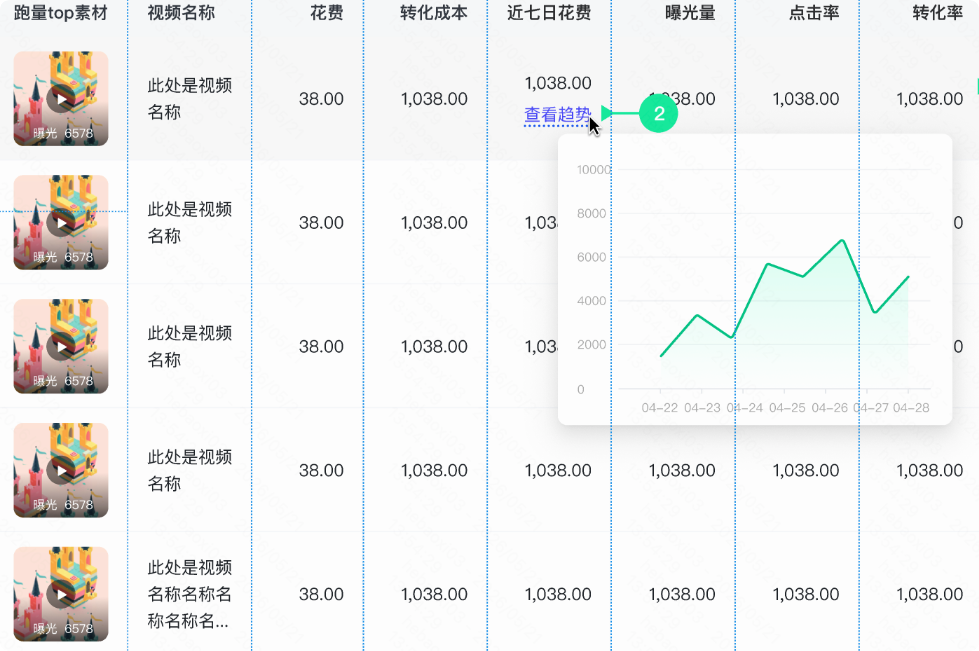The image size is (979, 651).
Task: Click the 转化成本 value in the 查看趋势 row
Action: [x=434, y=99]
